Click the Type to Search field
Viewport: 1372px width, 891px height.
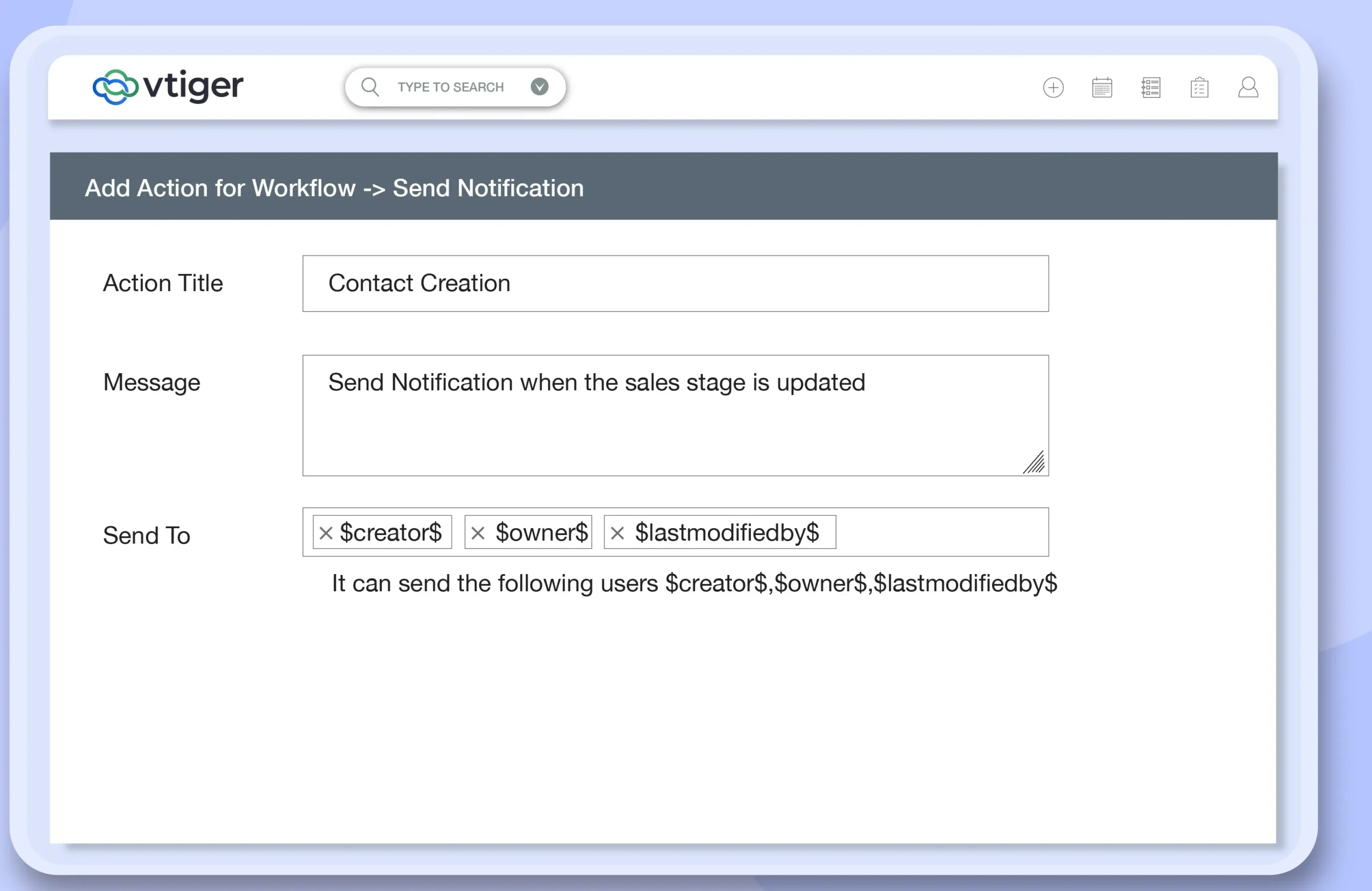click(x=450, y=87)
